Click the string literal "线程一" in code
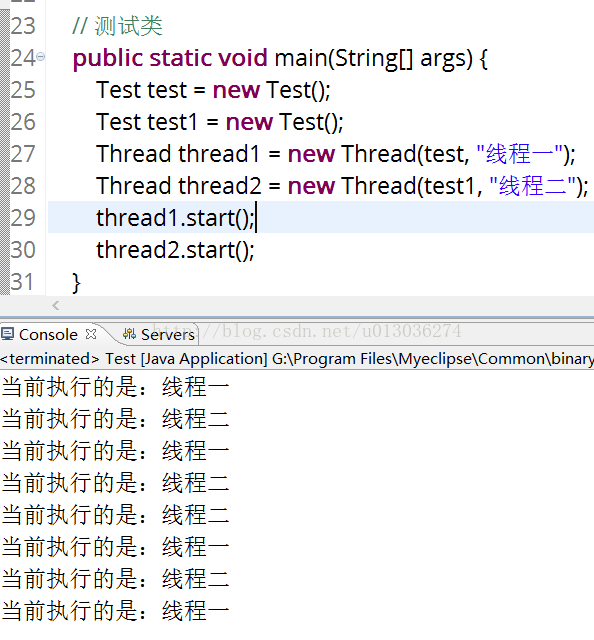This screenshot has width=594, height=640. 520,154
